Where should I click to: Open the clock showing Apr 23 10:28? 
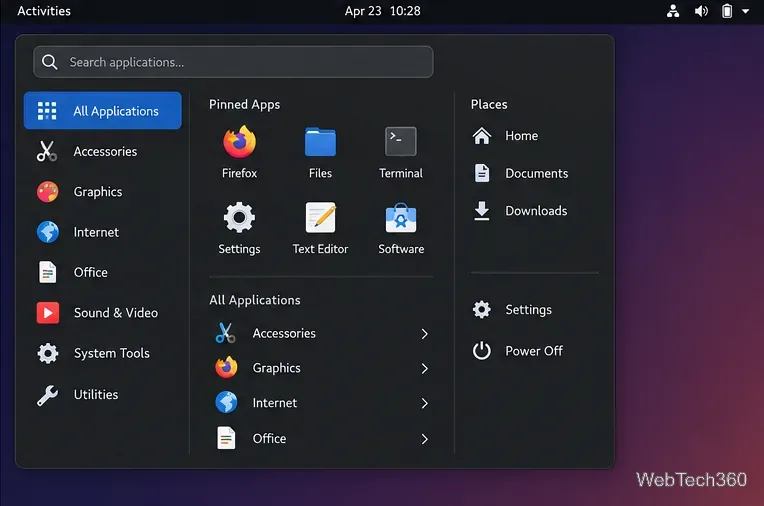click(382, 11)
